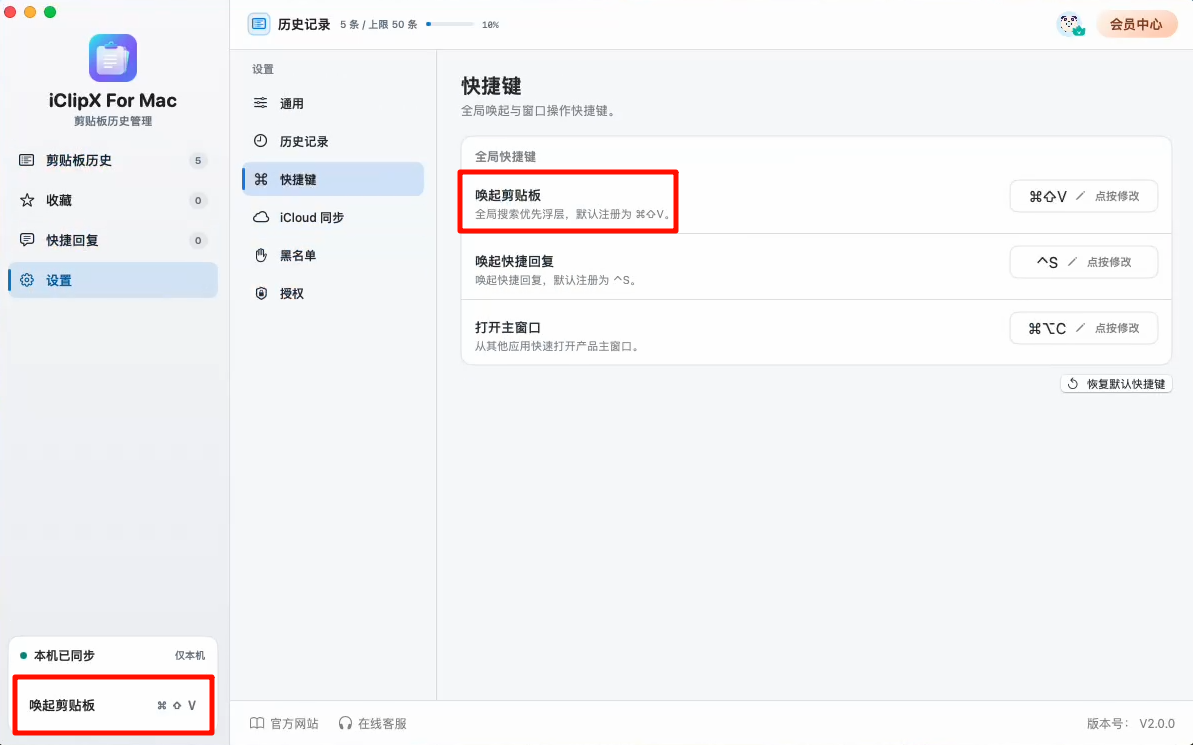Click the hand icon for 黑名单
Screen dimensions: 1193x745
[x=261, y=255]
